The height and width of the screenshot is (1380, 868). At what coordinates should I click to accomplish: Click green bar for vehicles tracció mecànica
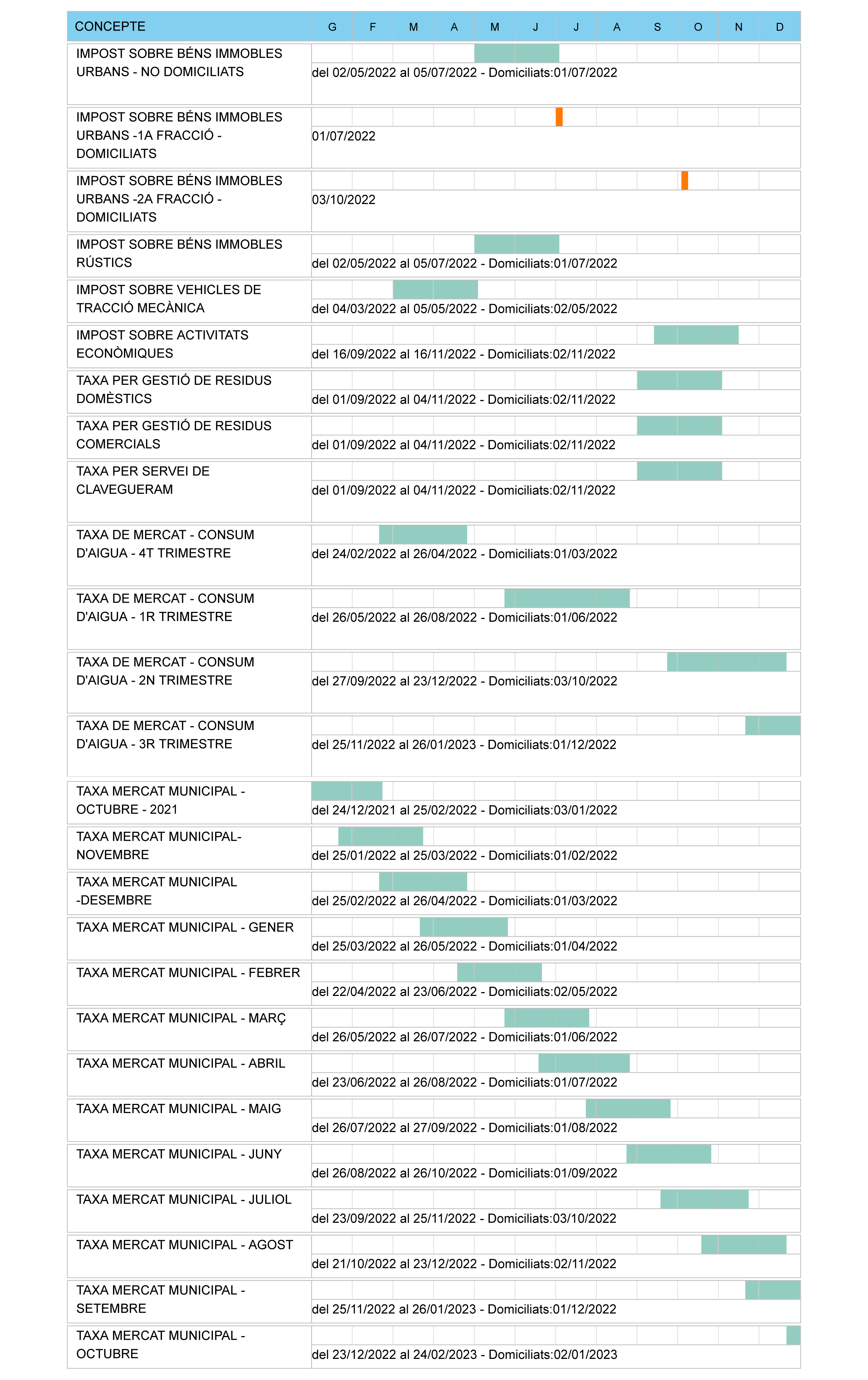click(435, 289)
